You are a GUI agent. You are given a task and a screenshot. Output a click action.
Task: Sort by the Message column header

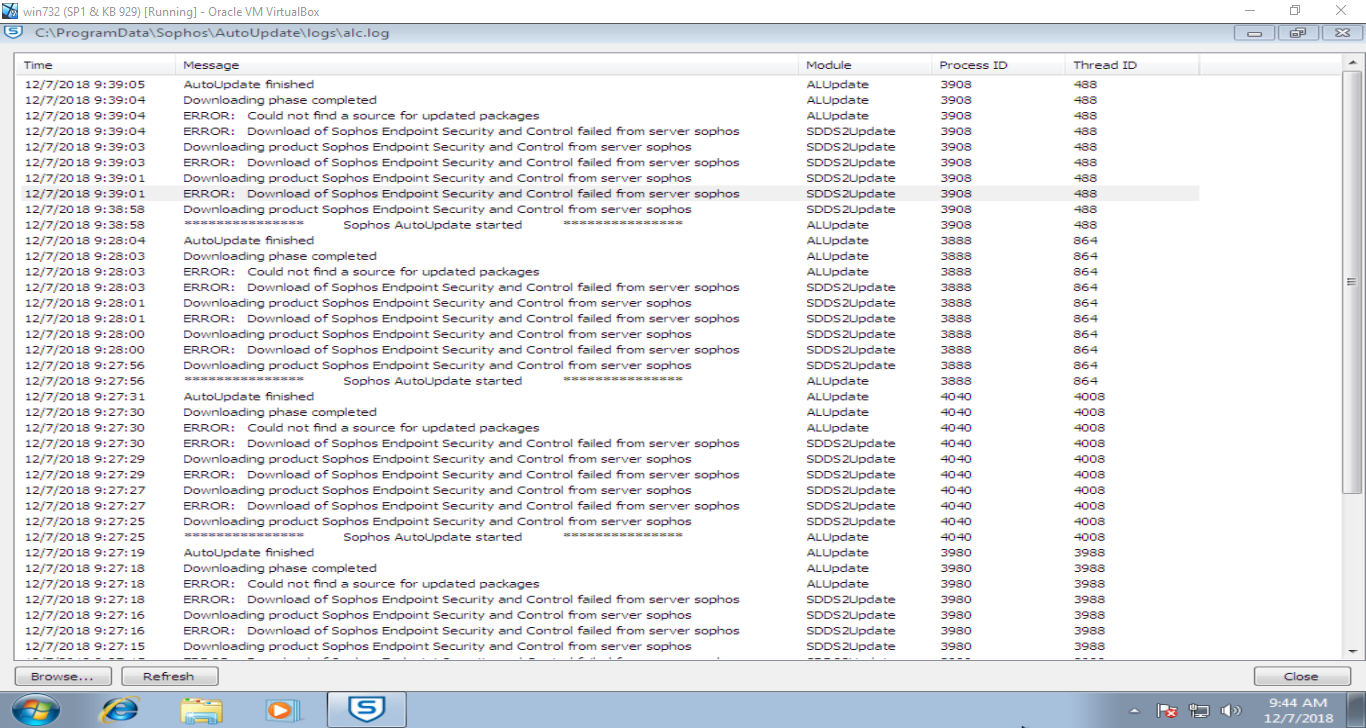pyautogui.click(x=487, y=65)
